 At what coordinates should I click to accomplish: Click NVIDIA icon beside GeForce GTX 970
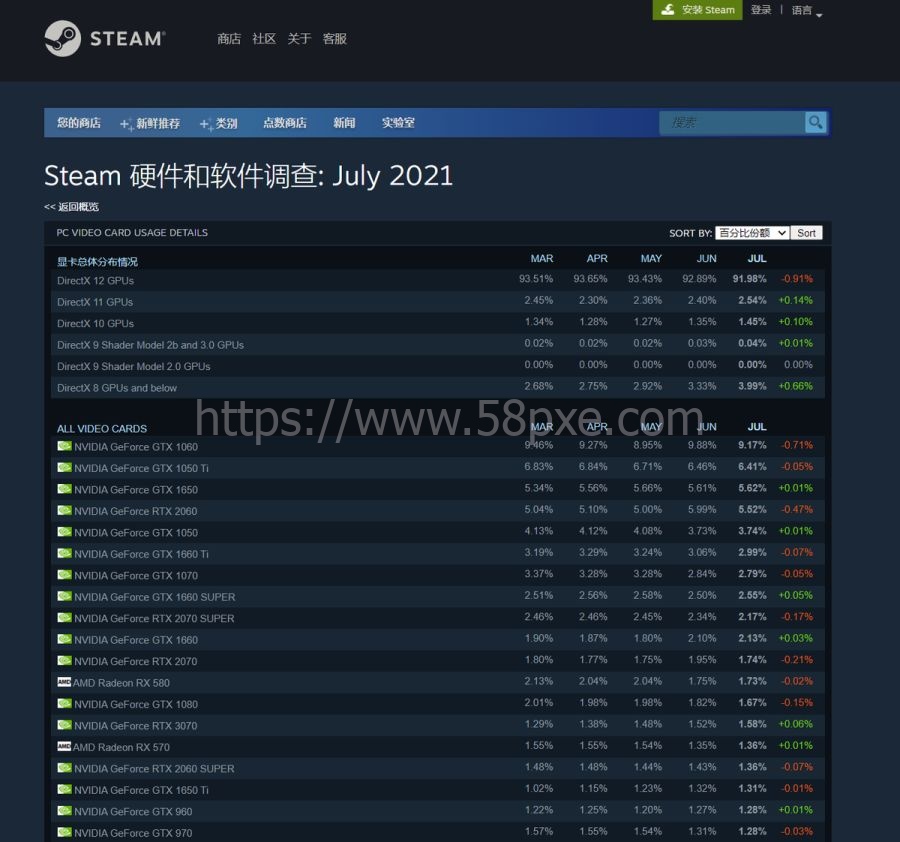pos(64,832)
